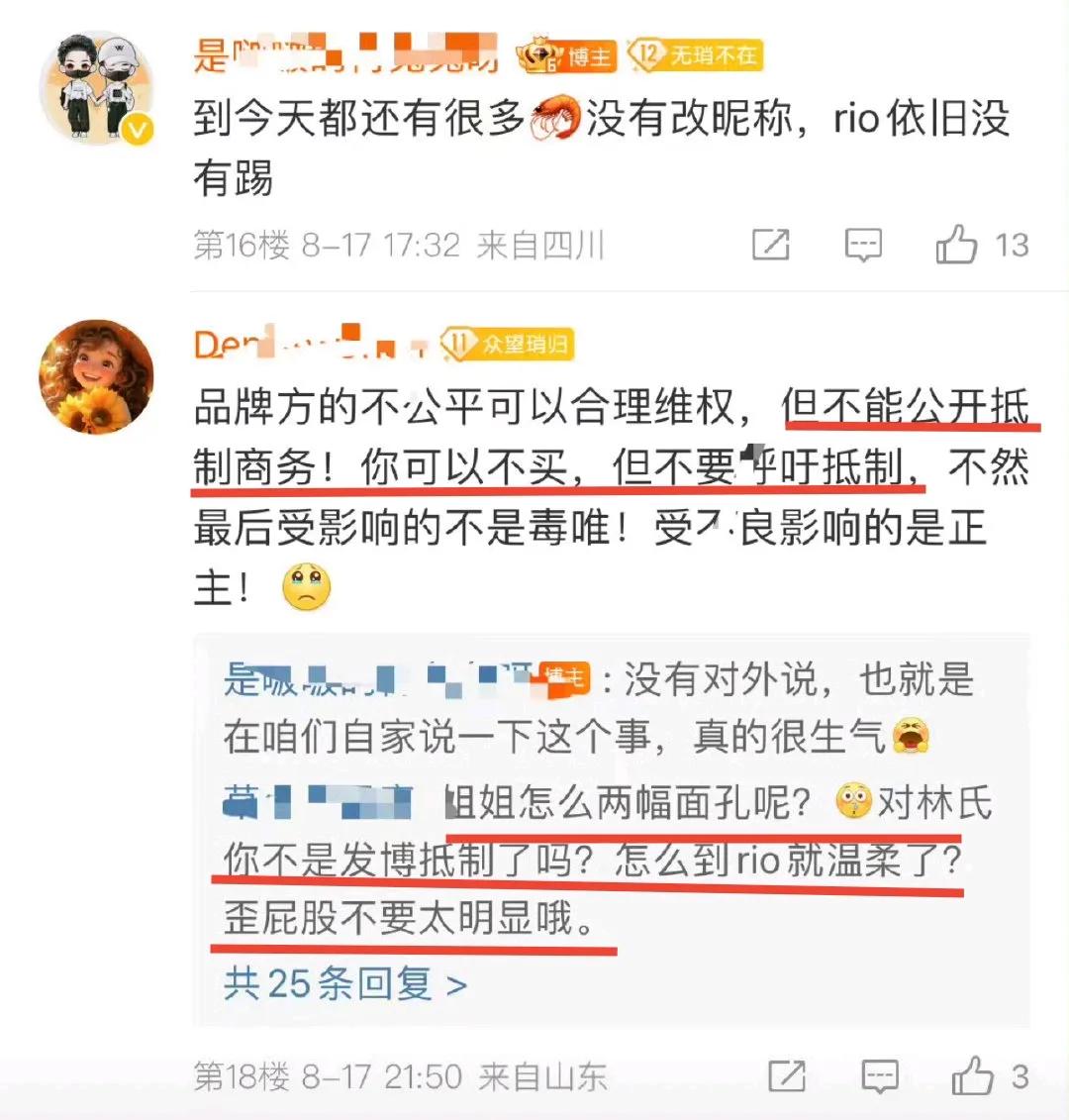Click the 无琑不在 level 12 badge

[x=696, y=55]
